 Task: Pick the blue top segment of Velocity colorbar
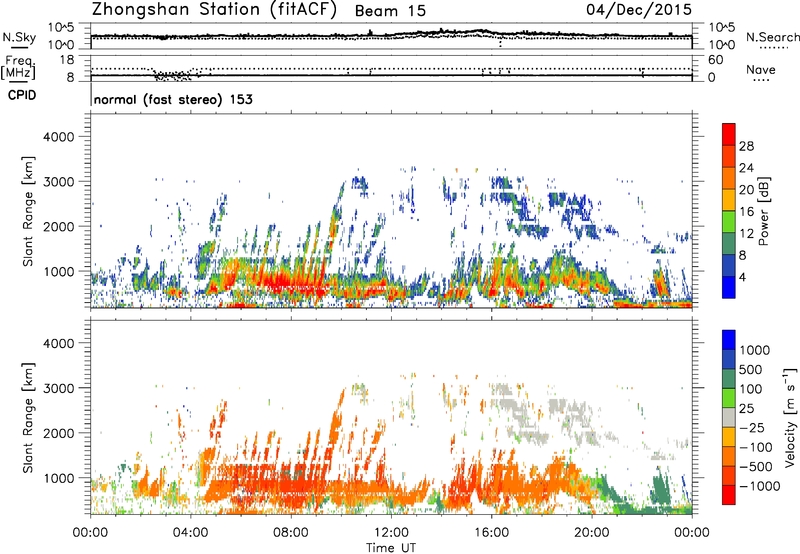click(x=729, y=340)
